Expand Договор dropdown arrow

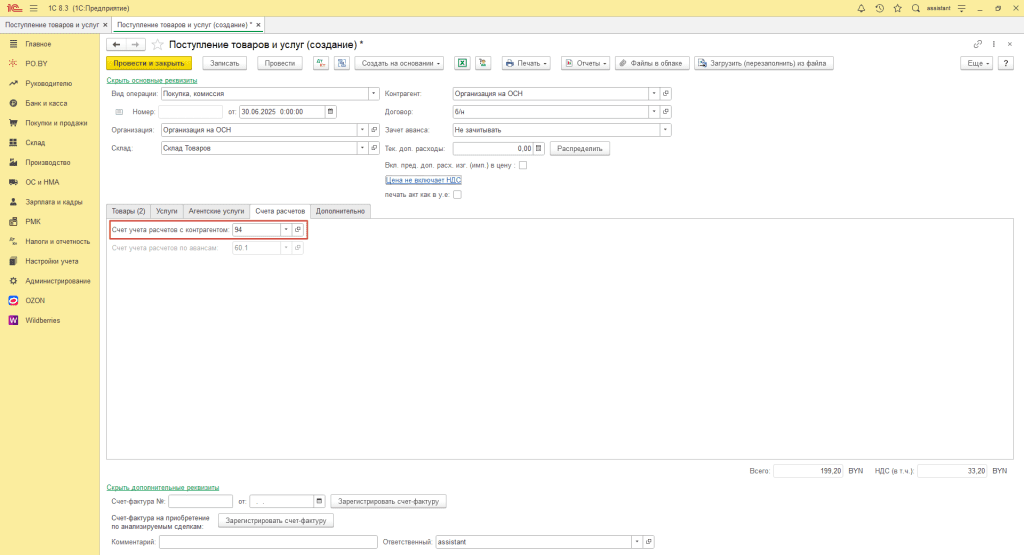point(654,112)
